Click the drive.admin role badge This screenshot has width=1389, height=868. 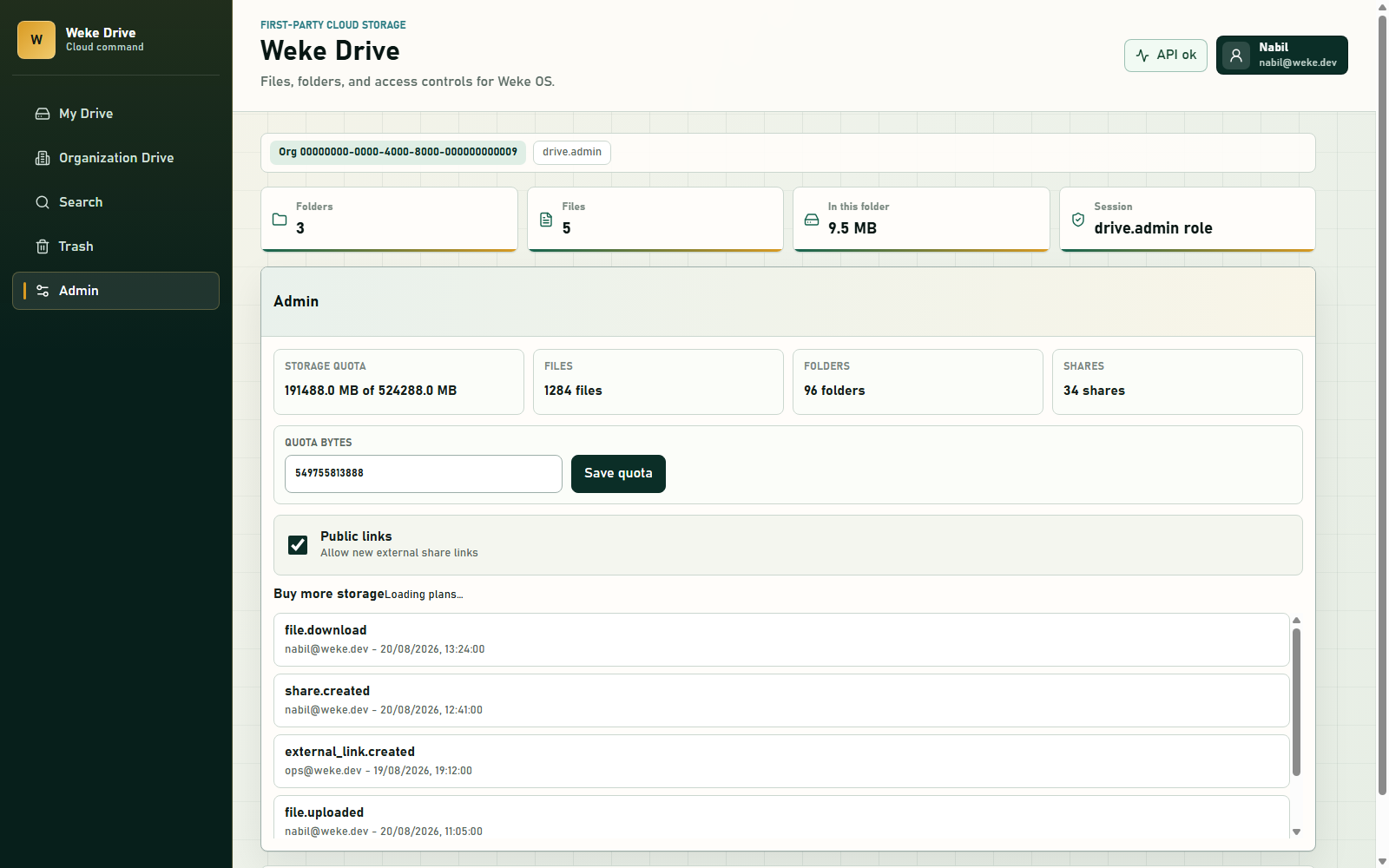point(572,153)
